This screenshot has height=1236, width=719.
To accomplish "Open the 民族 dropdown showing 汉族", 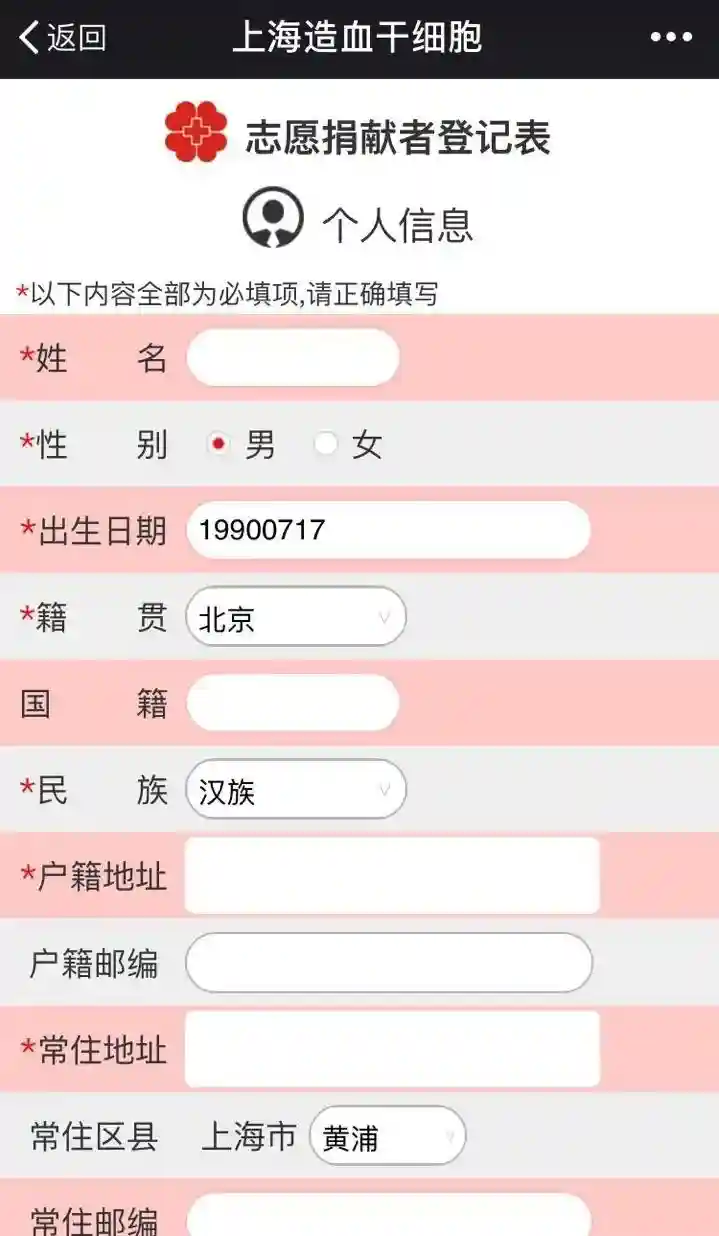I will [x=296, y=790].
